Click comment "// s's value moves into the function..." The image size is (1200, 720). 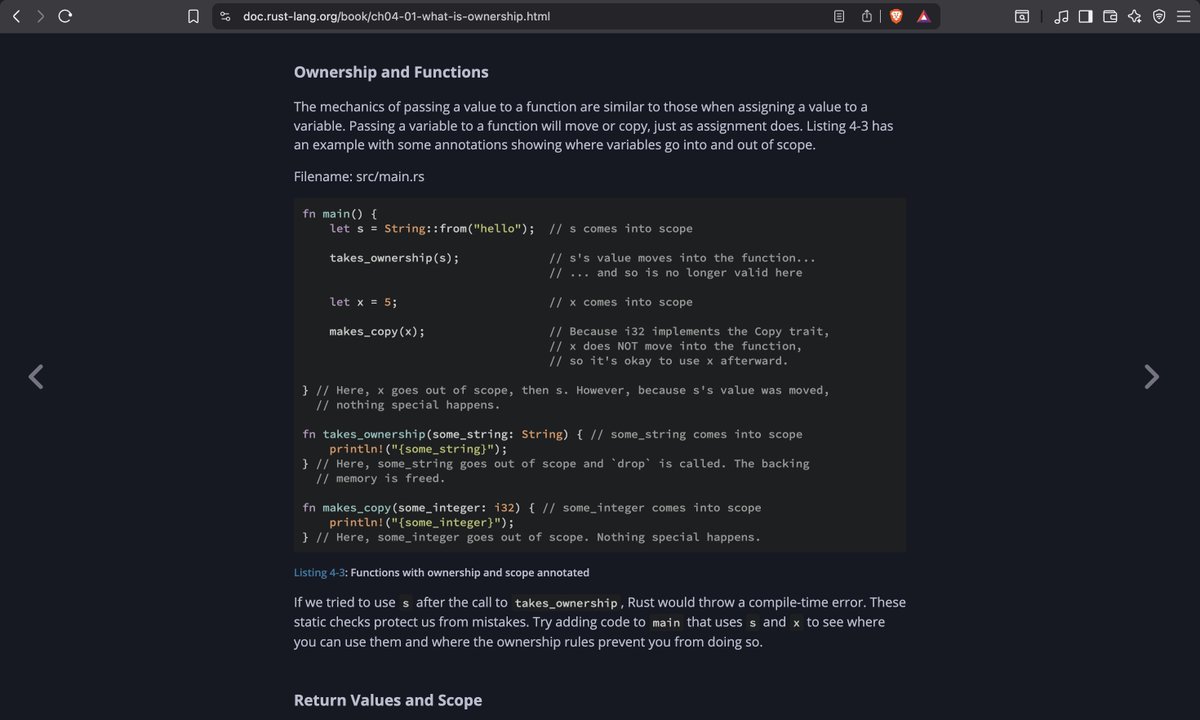pos(683,258)
